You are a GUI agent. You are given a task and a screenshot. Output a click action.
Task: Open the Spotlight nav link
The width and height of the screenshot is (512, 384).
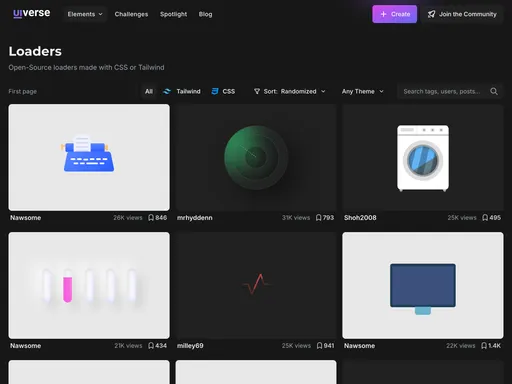pos(173,14)
